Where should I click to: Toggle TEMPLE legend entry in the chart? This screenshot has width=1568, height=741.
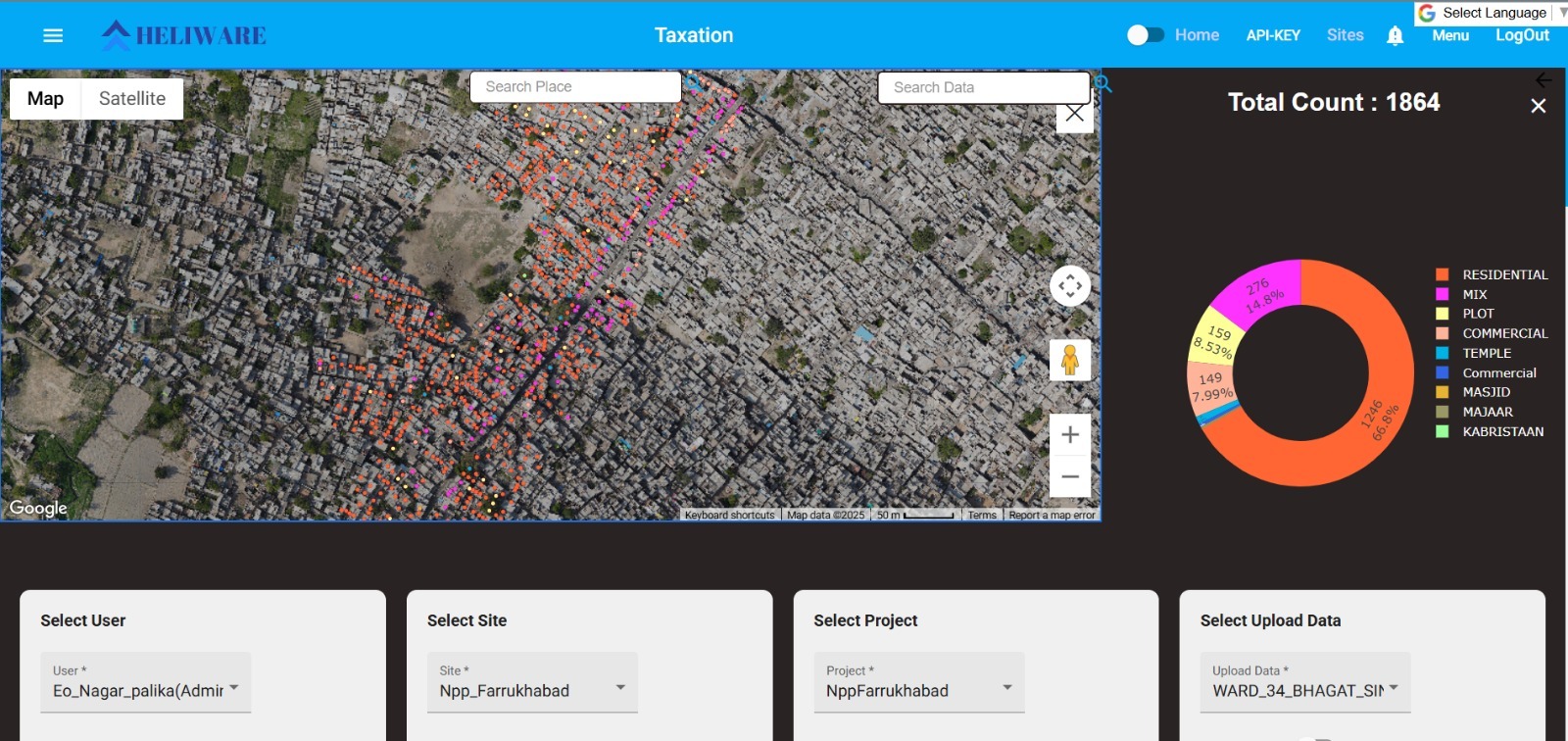pos(1473,353)
